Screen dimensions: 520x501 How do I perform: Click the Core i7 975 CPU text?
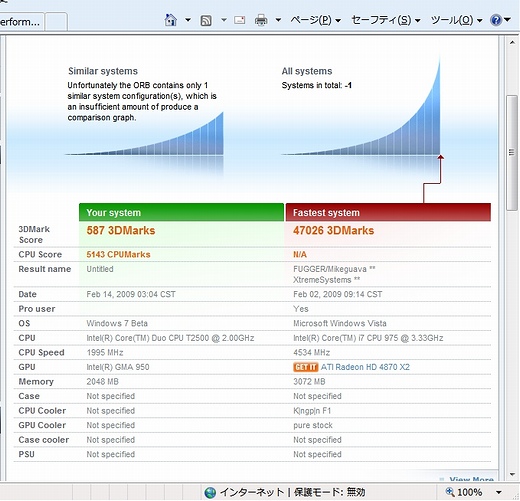click(x=368, y=338)
